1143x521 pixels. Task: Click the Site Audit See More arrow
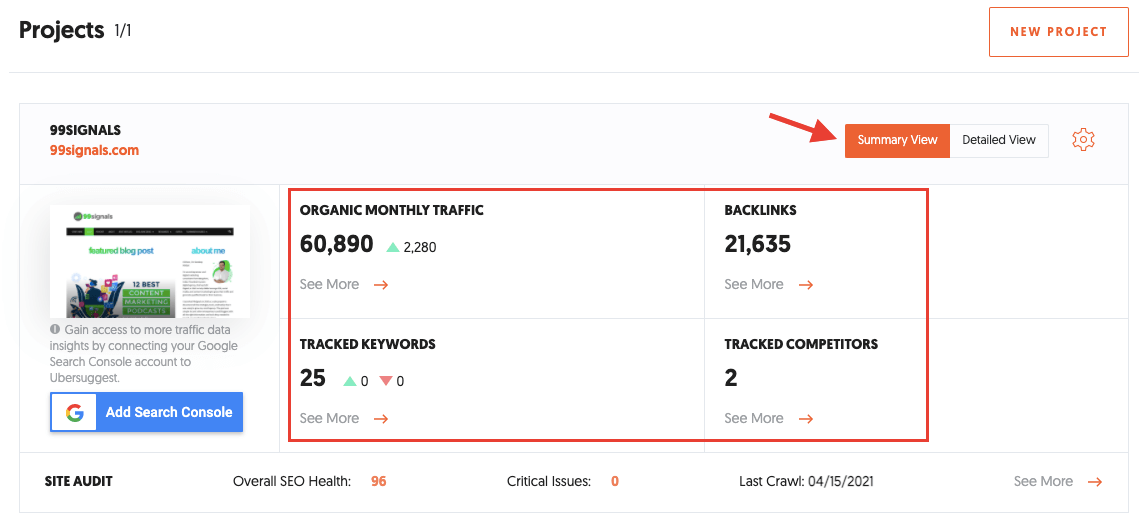click(x=1095, y=482)
